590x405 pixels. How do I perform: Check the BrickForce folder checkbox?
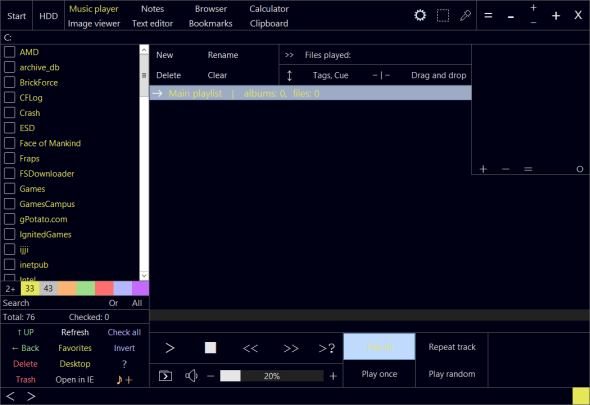[x=9, y=82]
